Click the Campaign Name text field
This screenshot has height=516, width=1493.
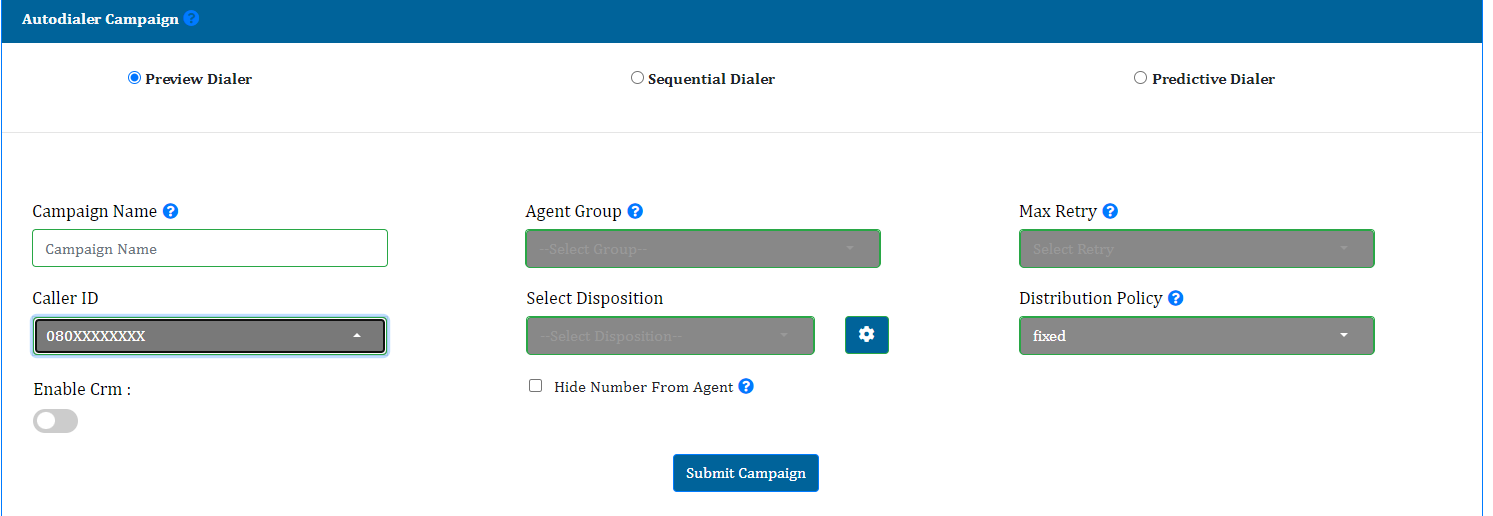click(x=210, y=249)
